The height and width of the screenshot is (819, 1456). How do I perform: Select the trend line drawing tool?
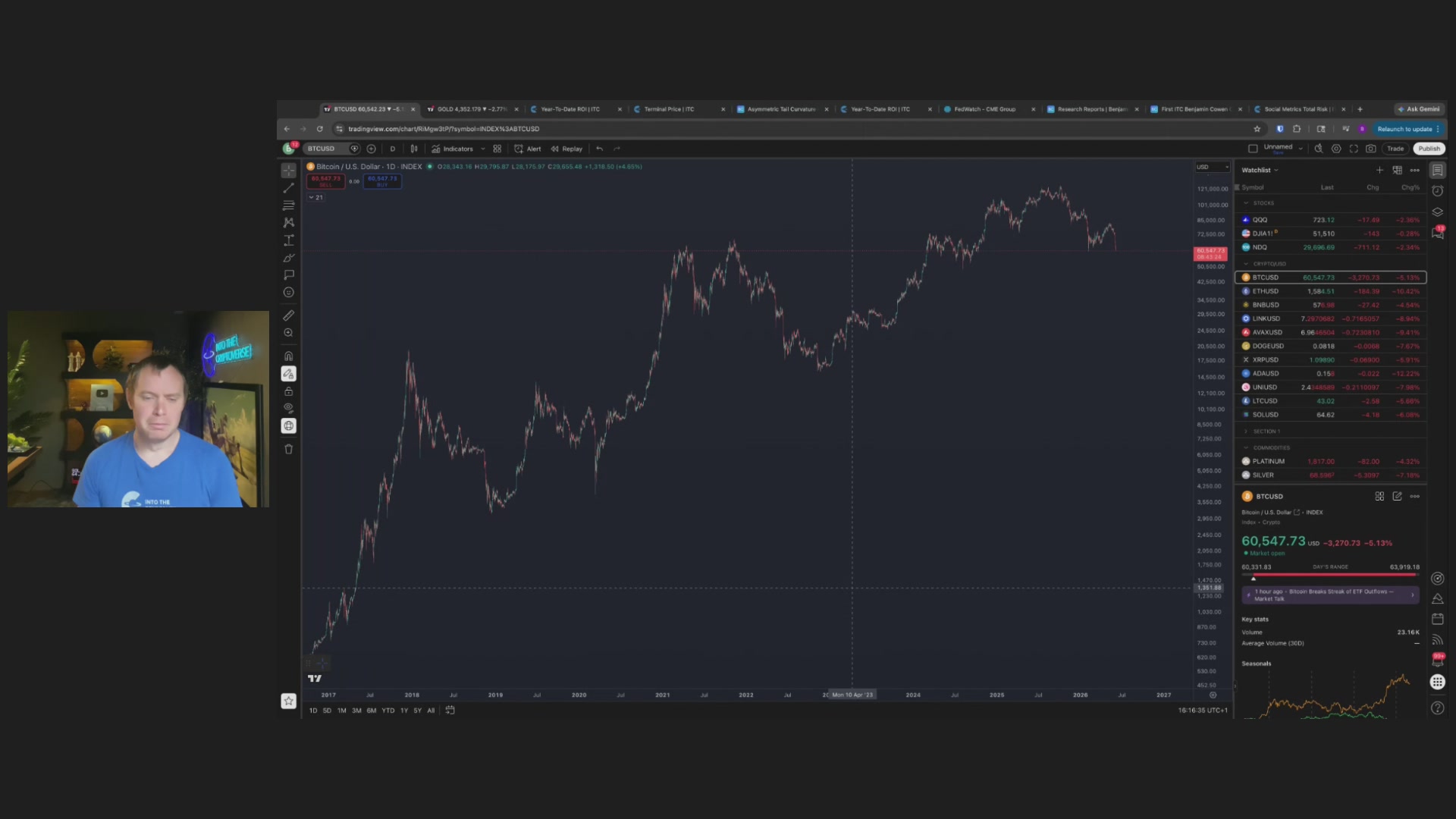coord(288,187)
